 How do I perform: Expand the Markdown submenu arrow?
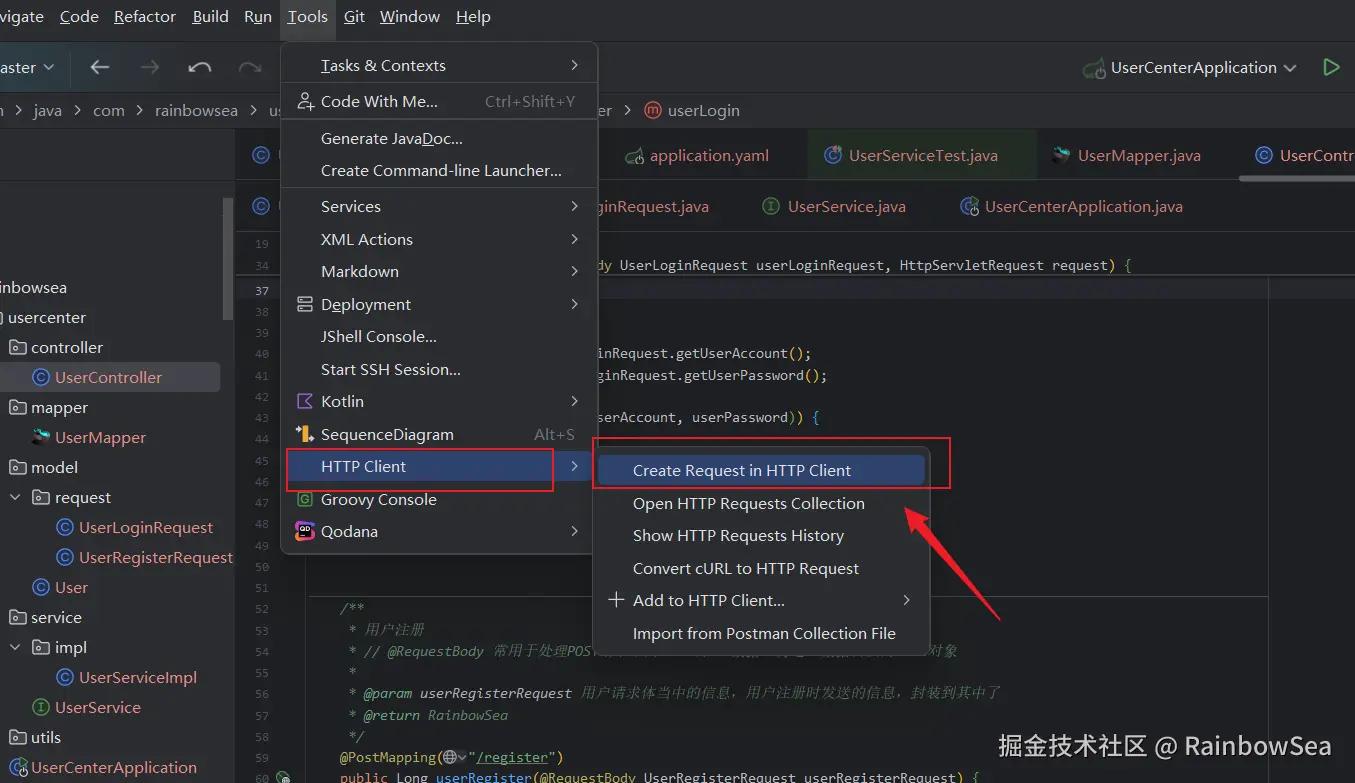[x=574, y=271]
